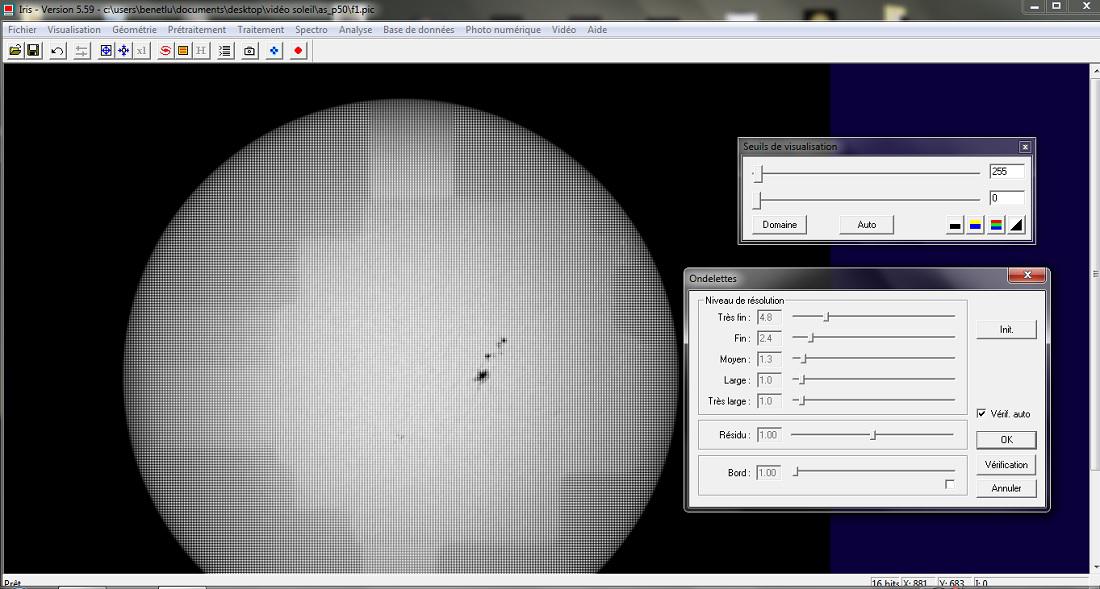The height and width of the screenshot is (589, 1100).
Task: Open the Spectro menu
Action: (x=311, y=29)
